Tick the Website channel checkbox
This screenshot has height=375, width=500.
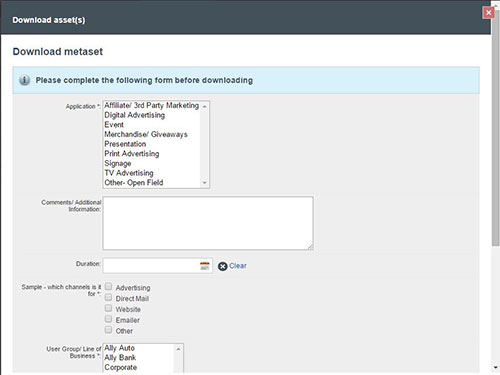(x=108, y=308)
